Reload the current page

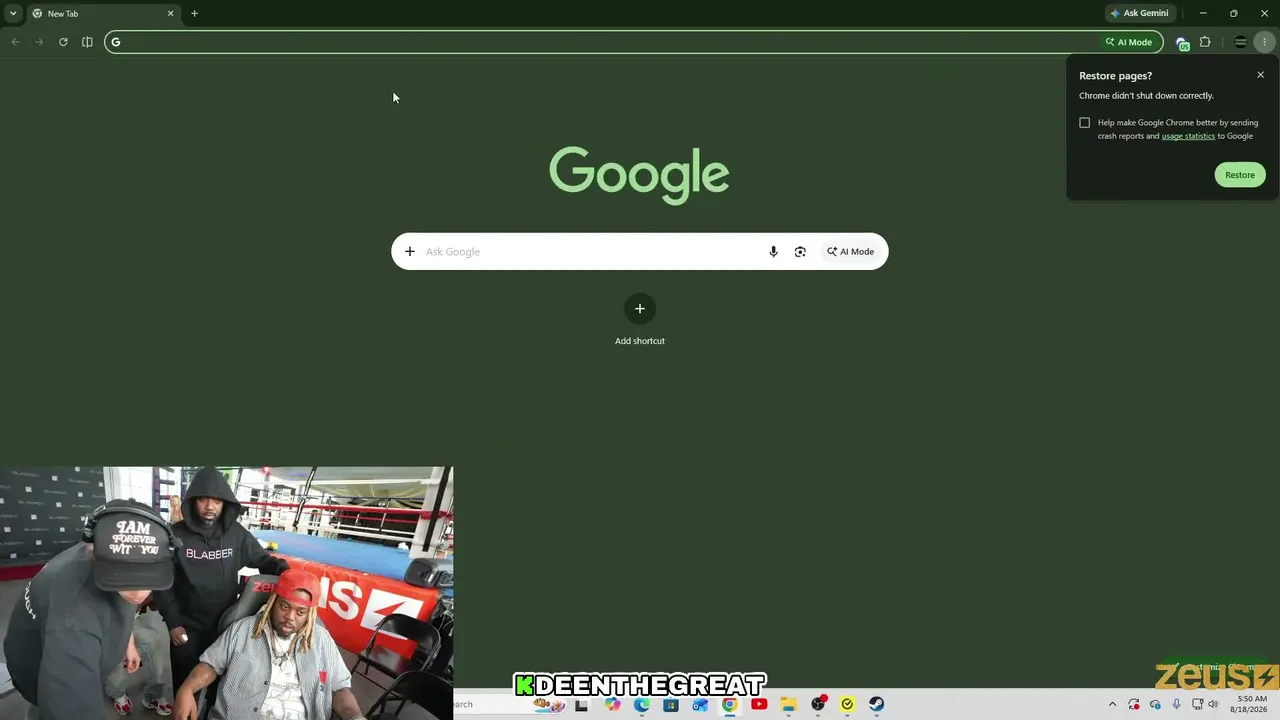63,42
